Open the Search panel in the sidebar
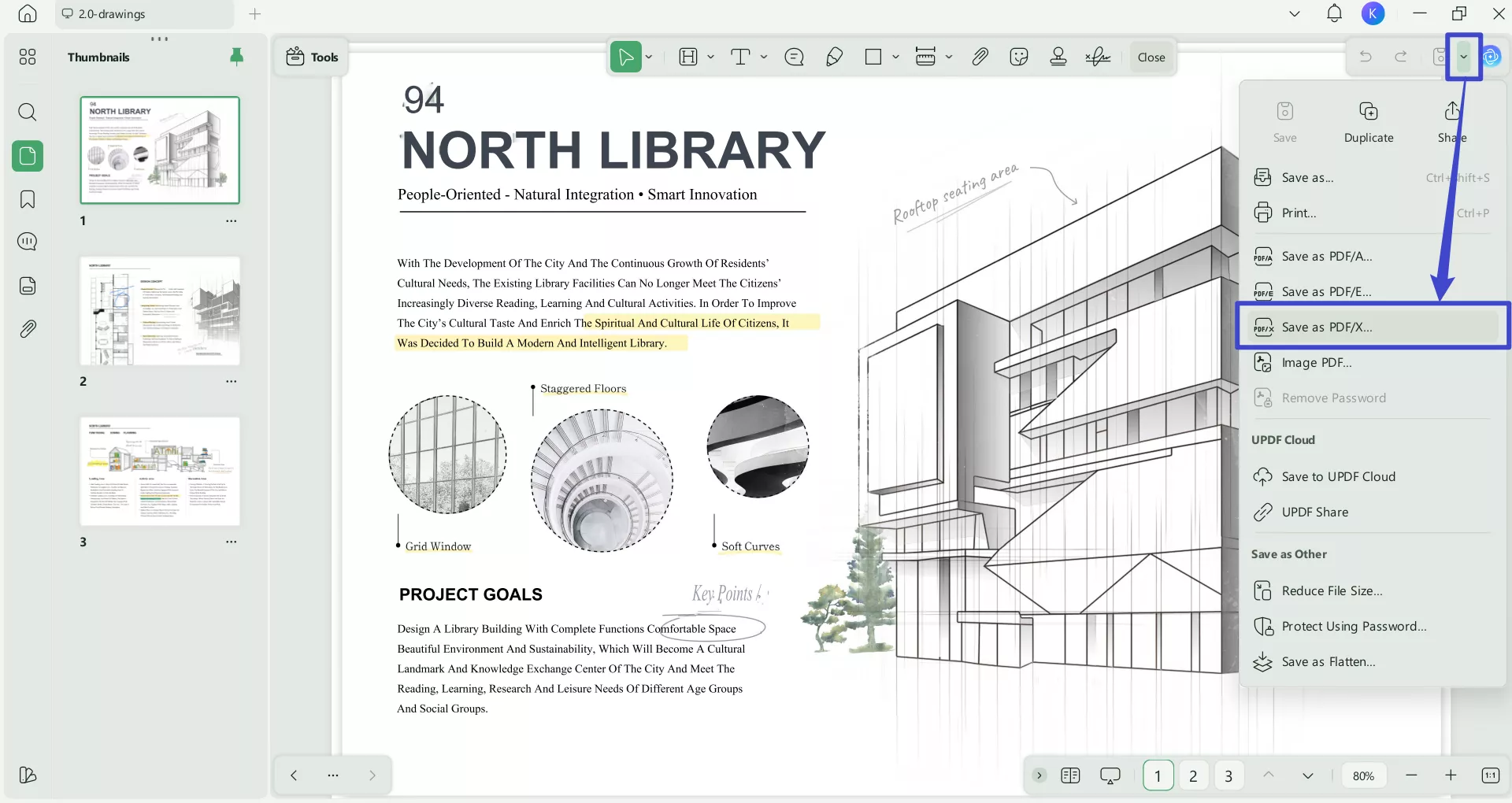This screenshot has width=1512, height=803. coord(28,112)
